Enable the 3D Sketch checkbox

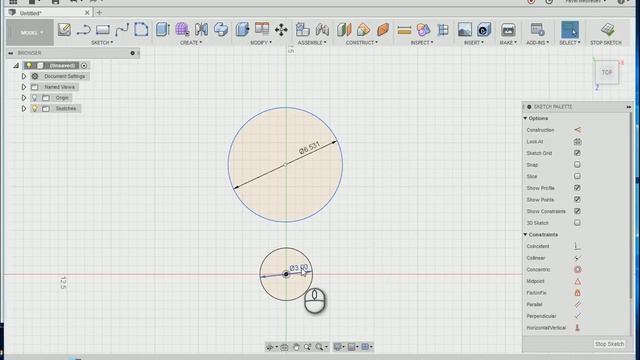coord(577,223)
